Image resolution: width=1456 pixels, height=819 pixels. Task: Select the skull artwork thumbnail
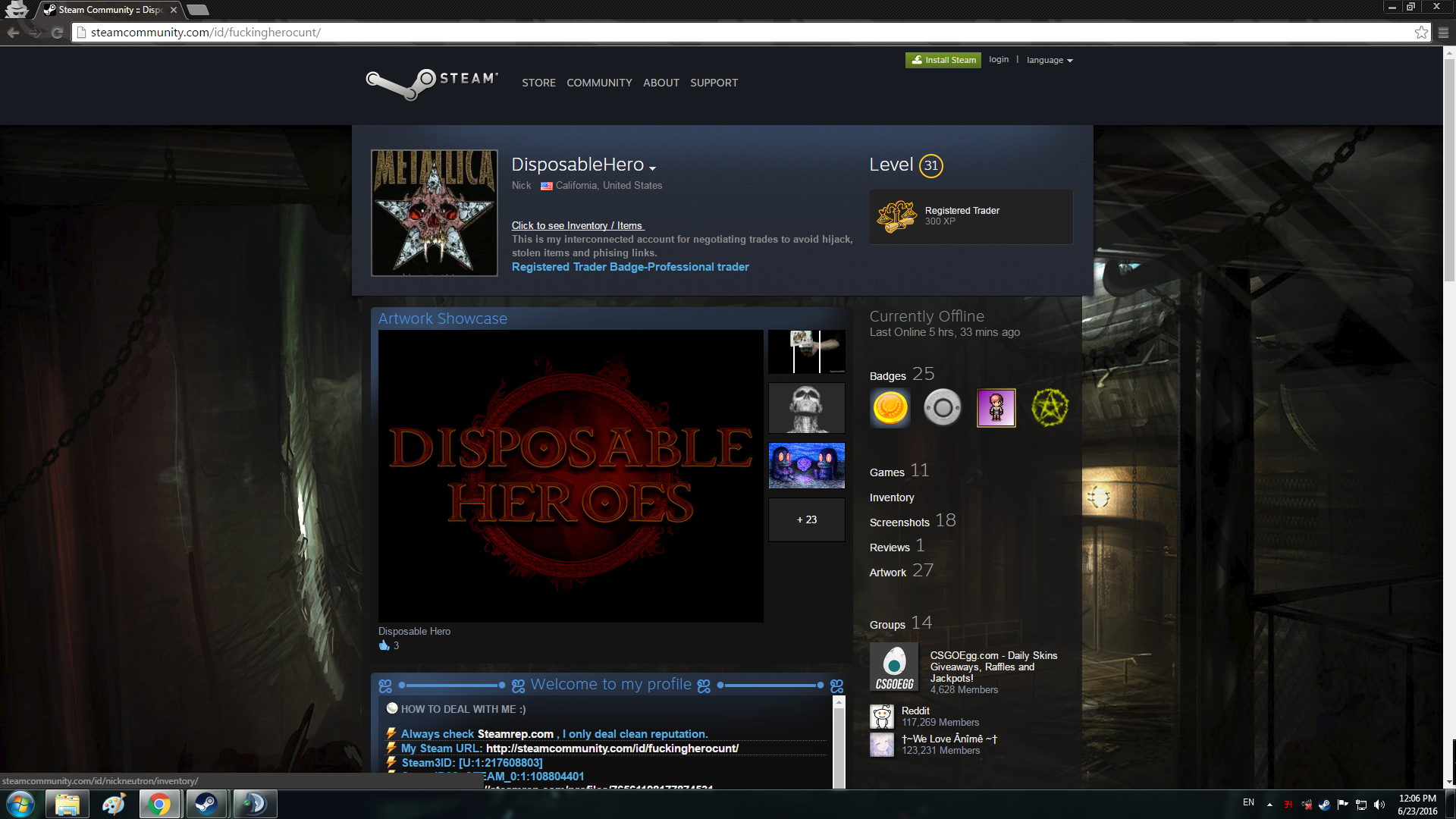[x=806, y=408]
